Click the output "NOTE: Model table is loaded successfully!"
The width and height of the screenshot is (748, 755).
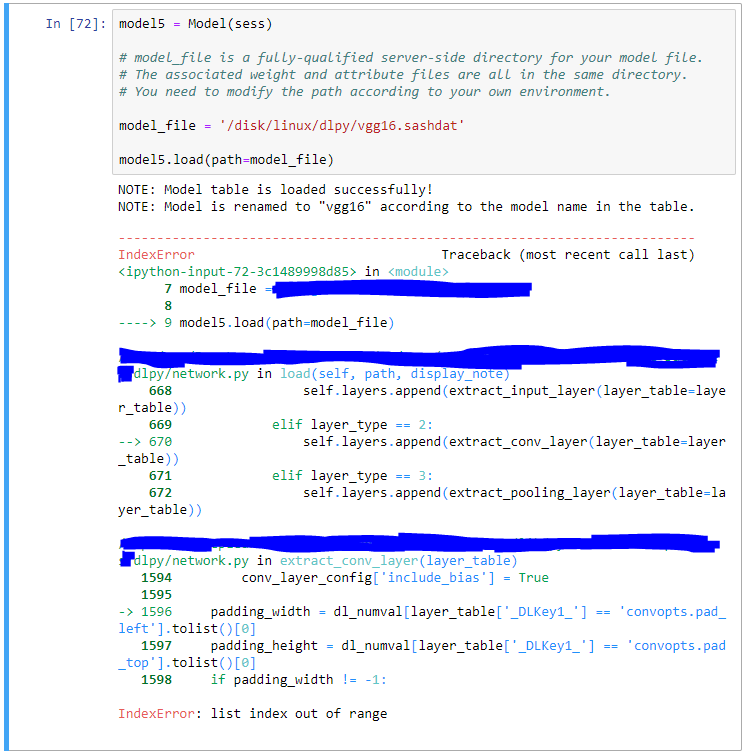(x=275, y=189)
